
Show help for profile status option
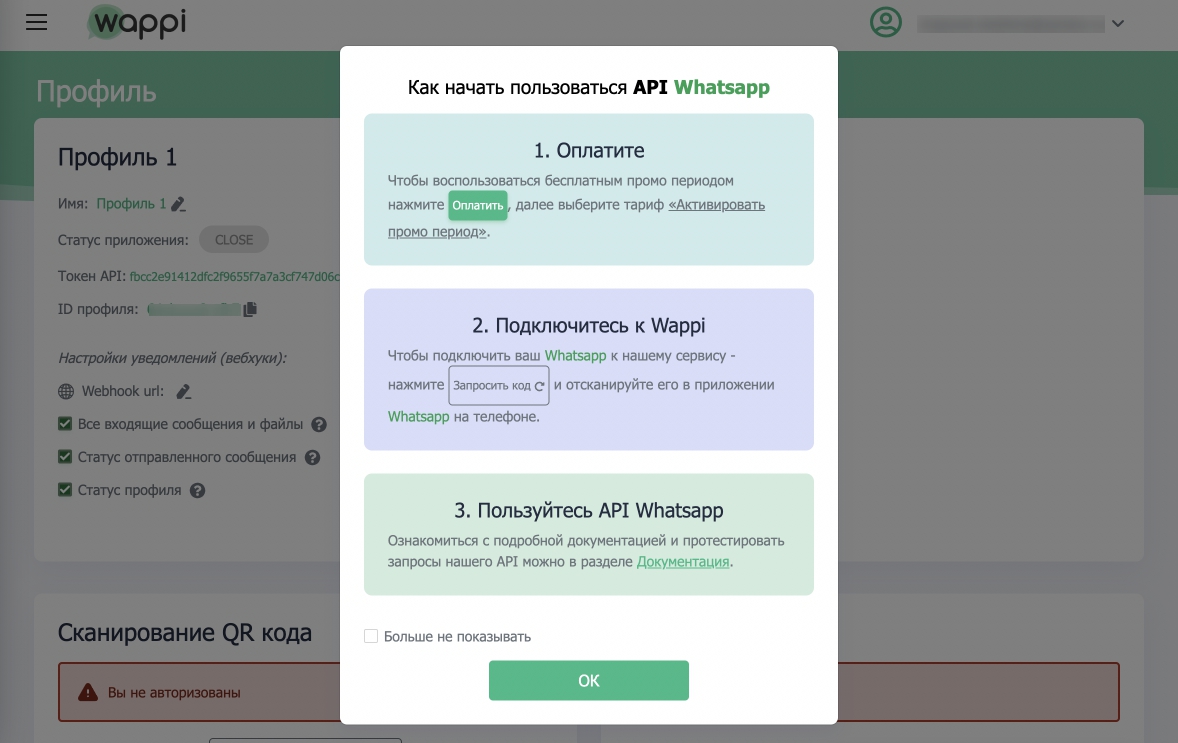tap(198, 491)
